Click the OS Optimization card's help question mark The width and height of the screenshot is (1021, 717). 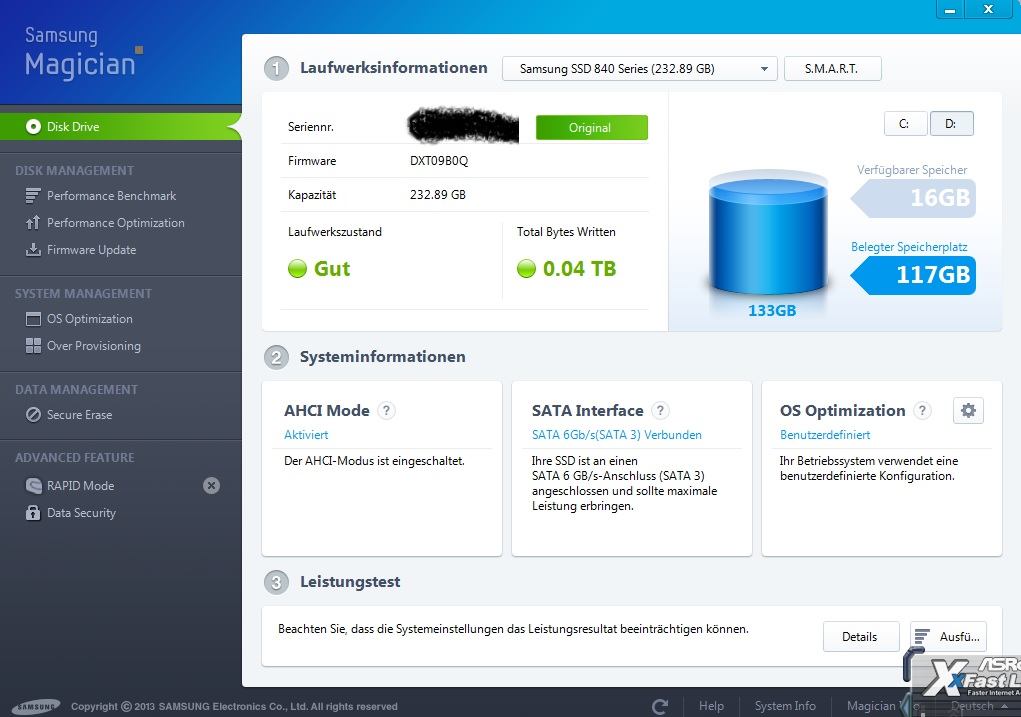(922, 410)
